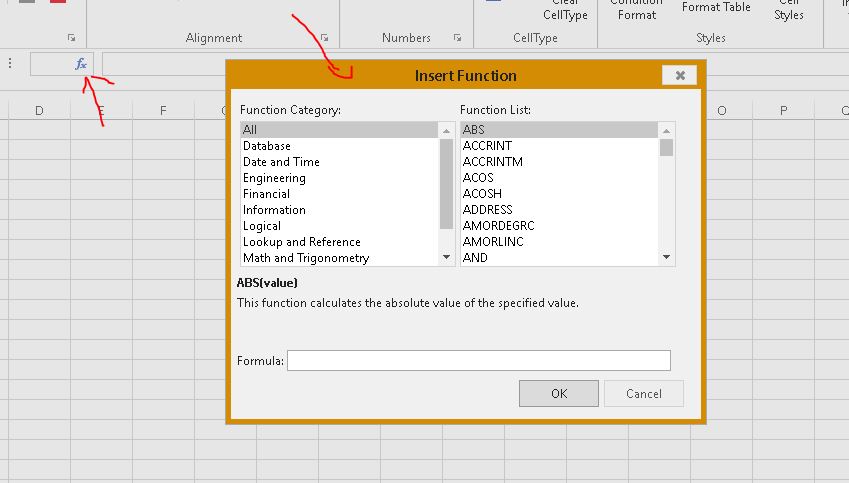Click the three-dot handle beside the name box

pos(10,64)
